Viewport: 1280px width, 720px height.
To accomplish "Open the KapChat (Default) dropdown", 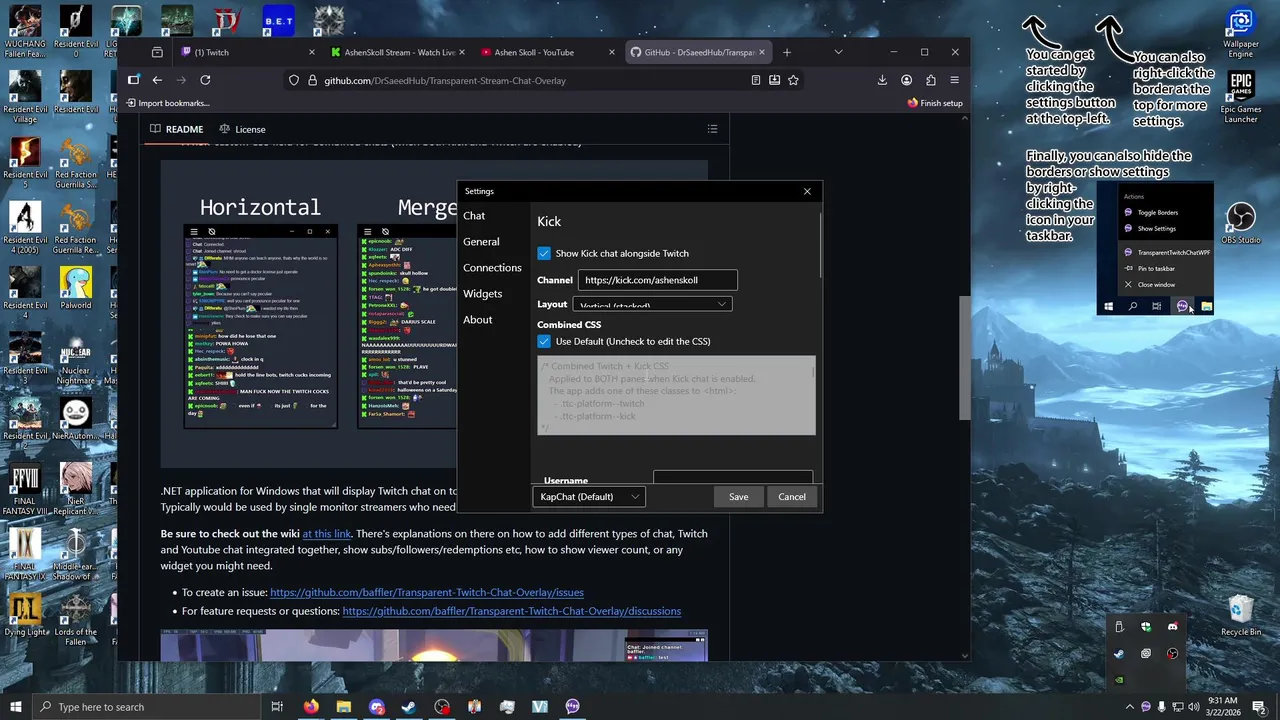I will coord(589,497).
